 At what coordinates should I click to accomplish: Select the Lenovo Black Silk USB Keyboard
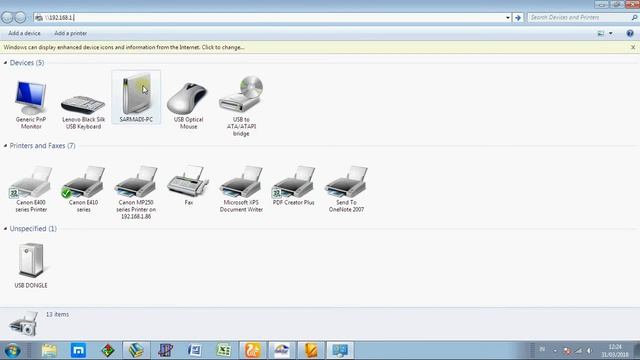tap(83, 111)
